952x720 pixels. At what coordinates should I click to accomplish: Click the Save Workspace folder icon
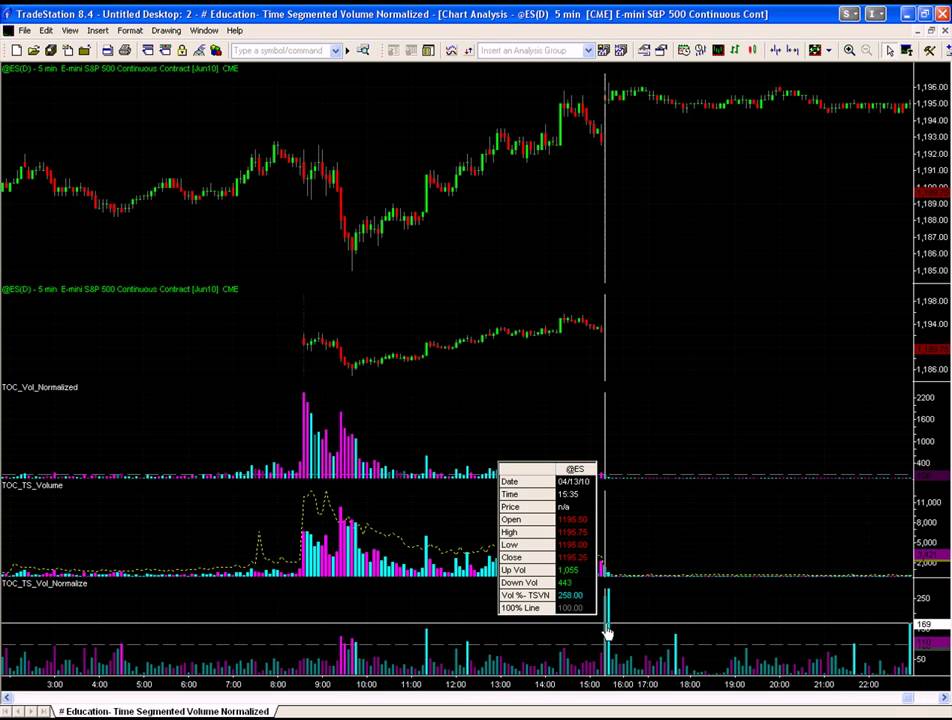84,50
